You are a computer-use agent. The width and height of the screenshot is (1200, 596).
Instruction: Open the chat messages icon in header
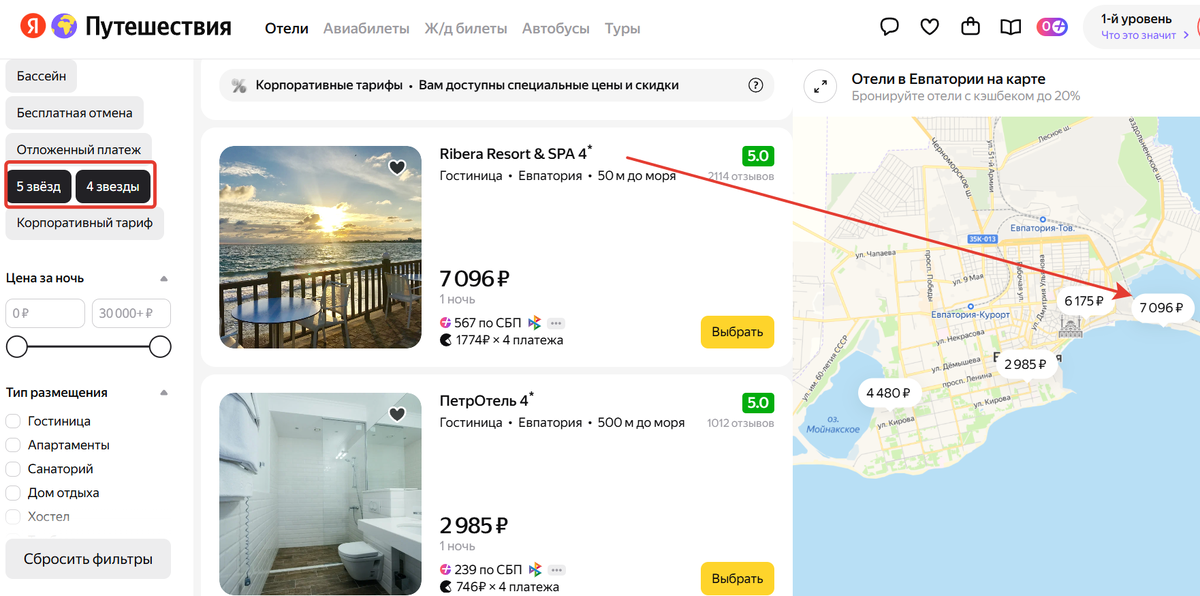click(889, 27)
